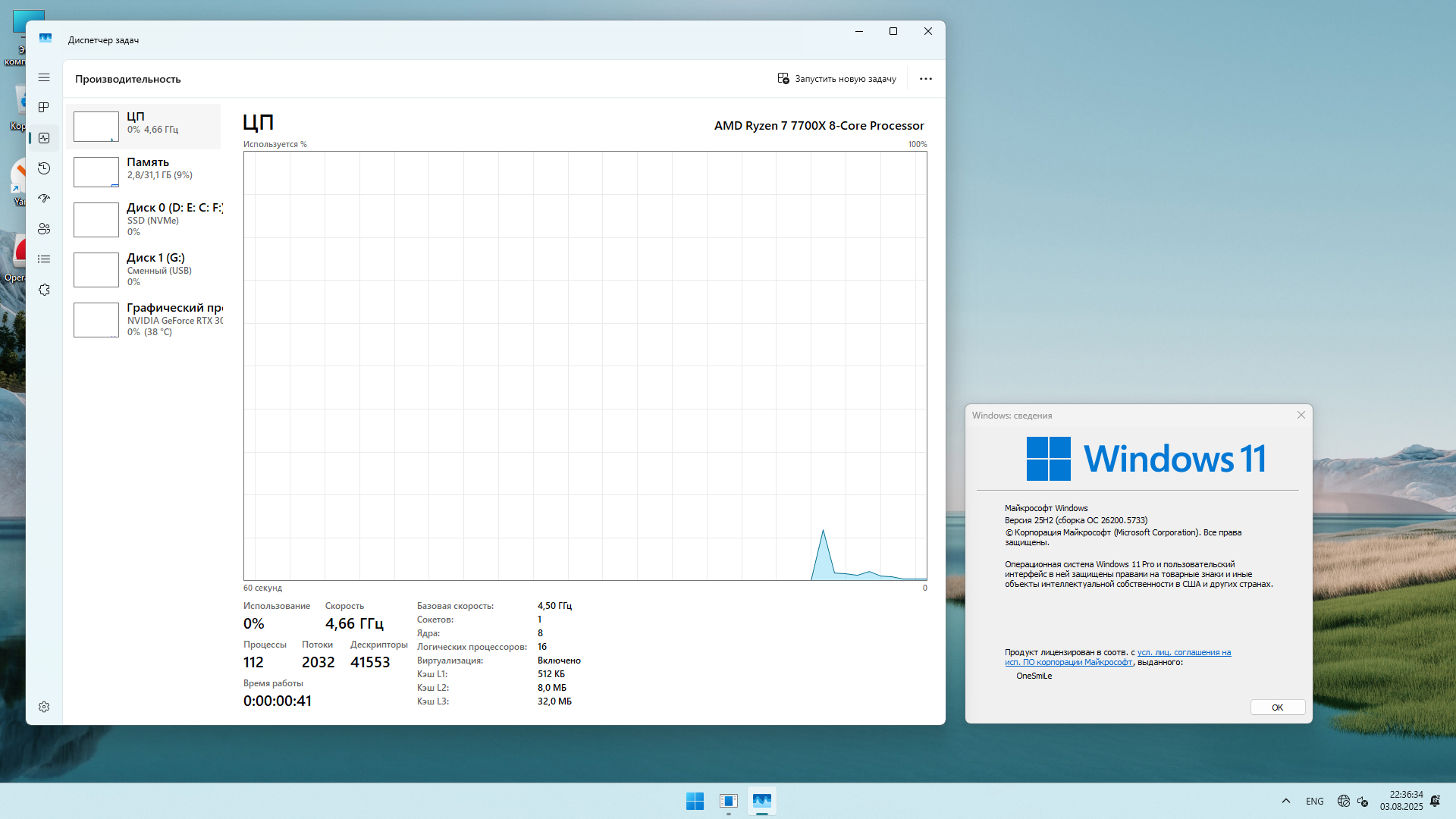The height and width of the screenshot is (819, 1456).
Task: Open Users page icon
Action: [44, 229]
